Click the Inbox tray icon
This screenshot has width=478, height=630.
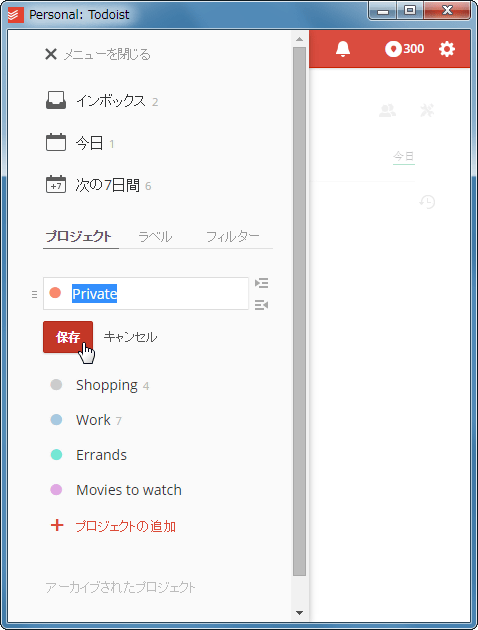pyautogui.click(x=56, y=100)
